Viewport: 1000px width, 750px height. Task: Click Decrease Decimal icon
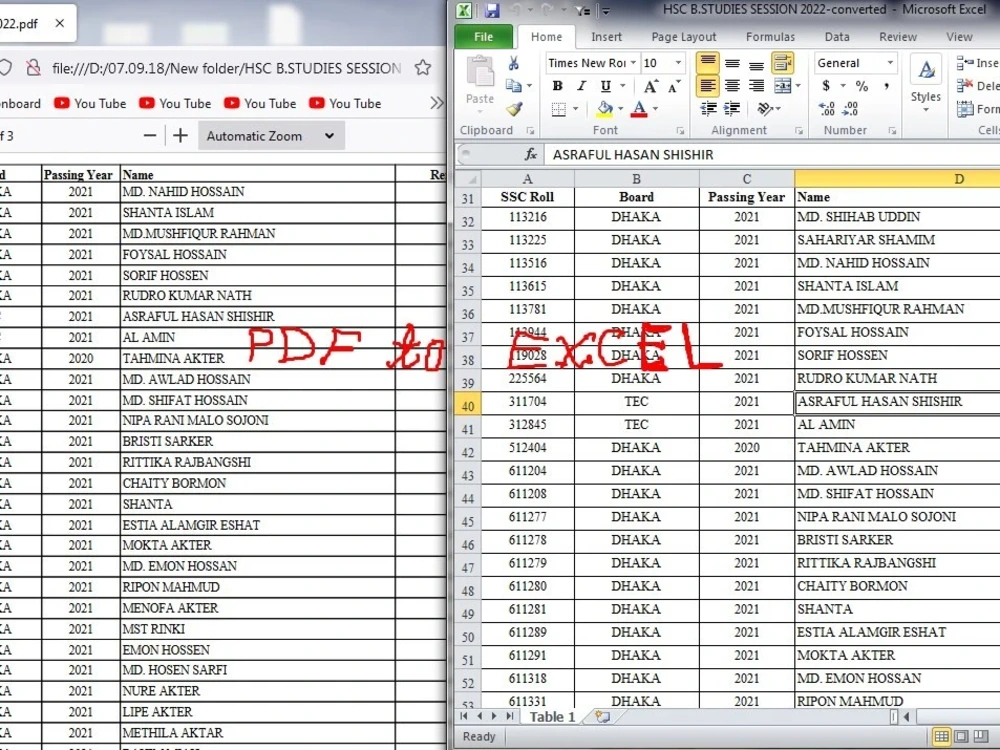(850, 109)
